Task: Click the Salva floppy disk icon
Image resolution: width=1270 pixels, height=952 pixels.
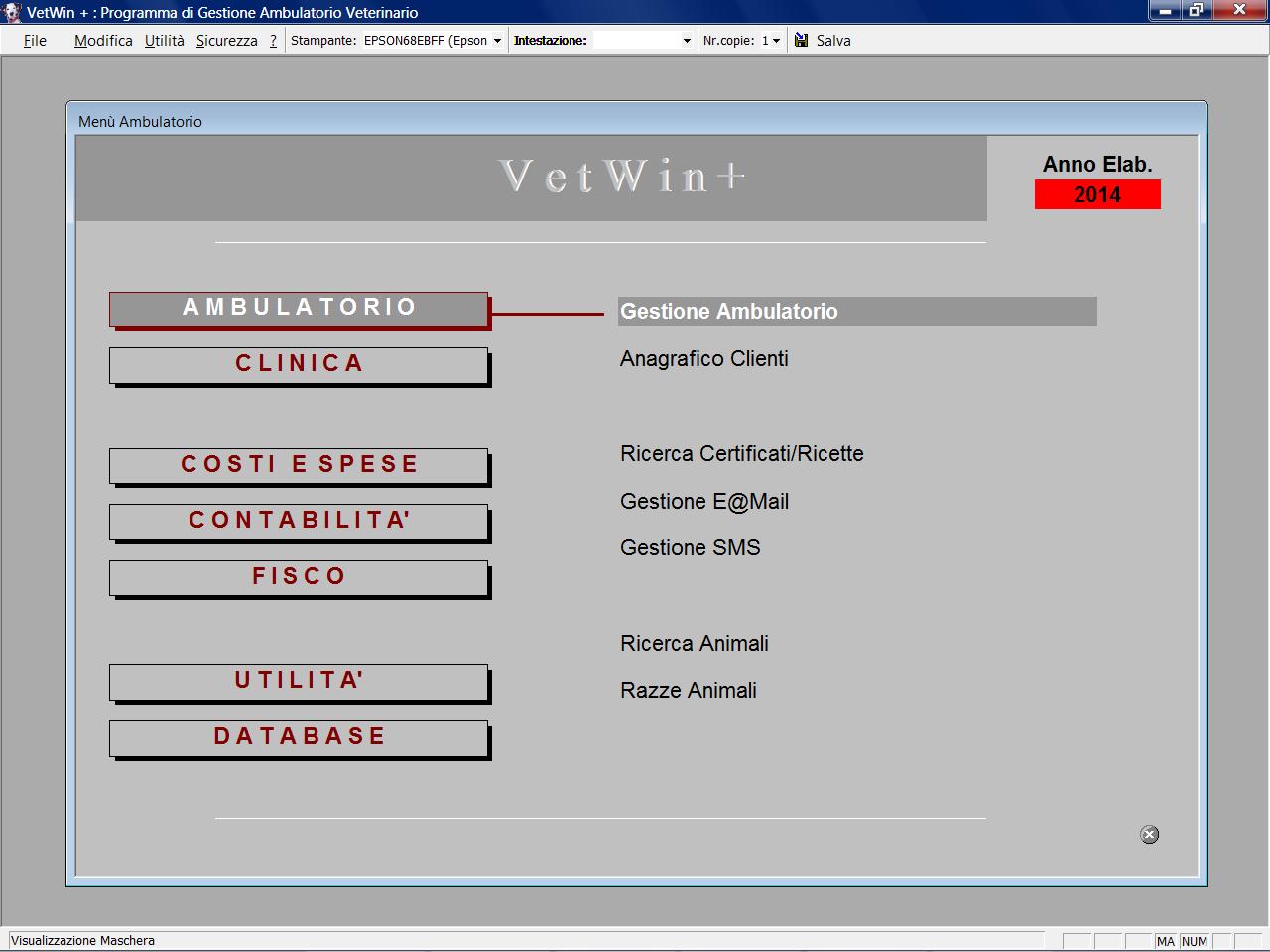Action: click(802, 40)
